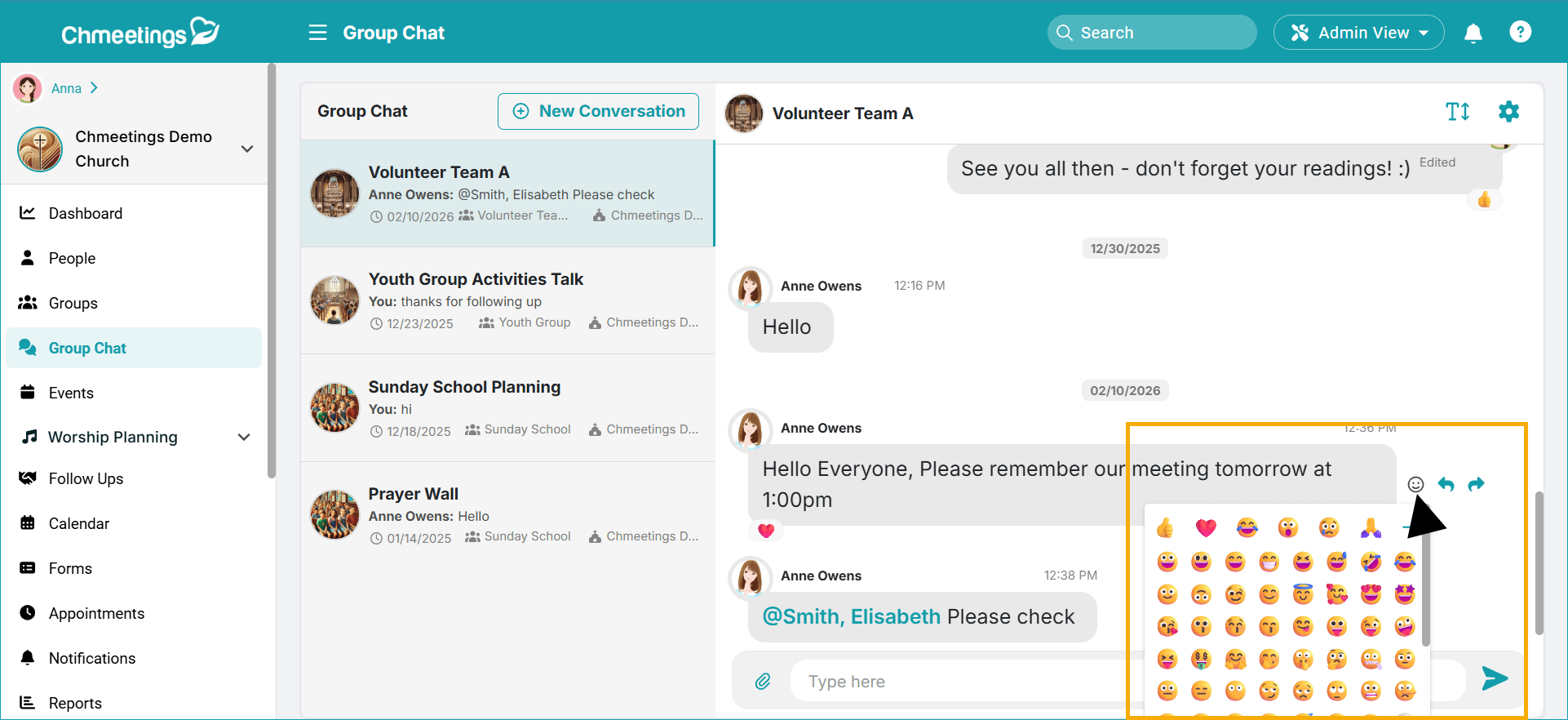1568x720 pixels.
Task: Open the hamburger menu beside Group Chat title
Action: click(317, 33)
